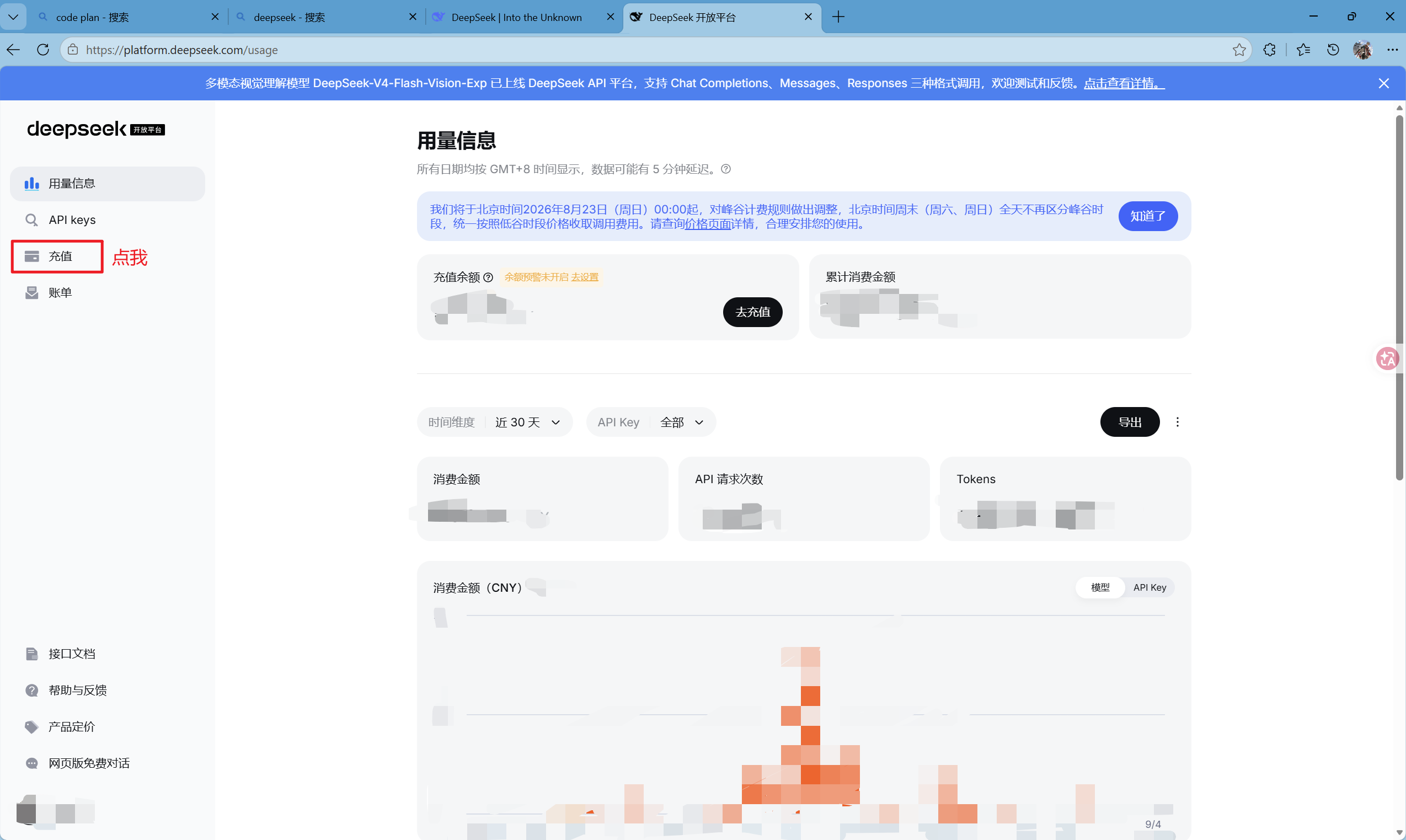Image resolution: width=1406 pixels, height=840 pixels.
Task: Open the three-dot more options menu
Action: coord(1177,422)
